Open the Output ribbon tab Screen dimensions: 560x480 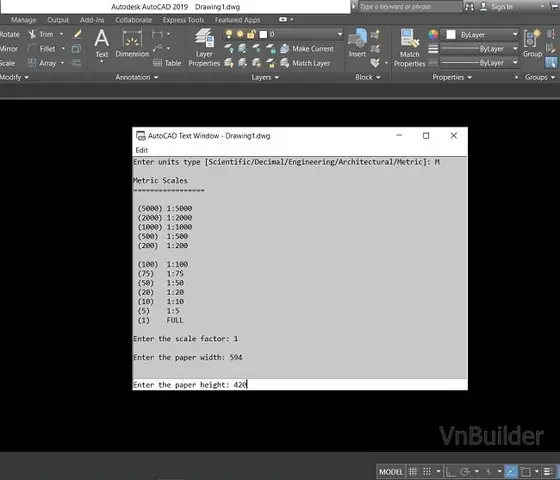coord(58,20)
